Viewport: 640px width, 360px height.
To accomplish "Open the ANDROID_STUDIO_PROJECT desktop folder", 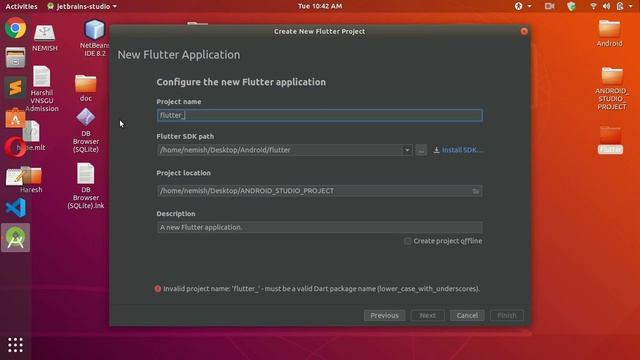I will coord(611,89).
